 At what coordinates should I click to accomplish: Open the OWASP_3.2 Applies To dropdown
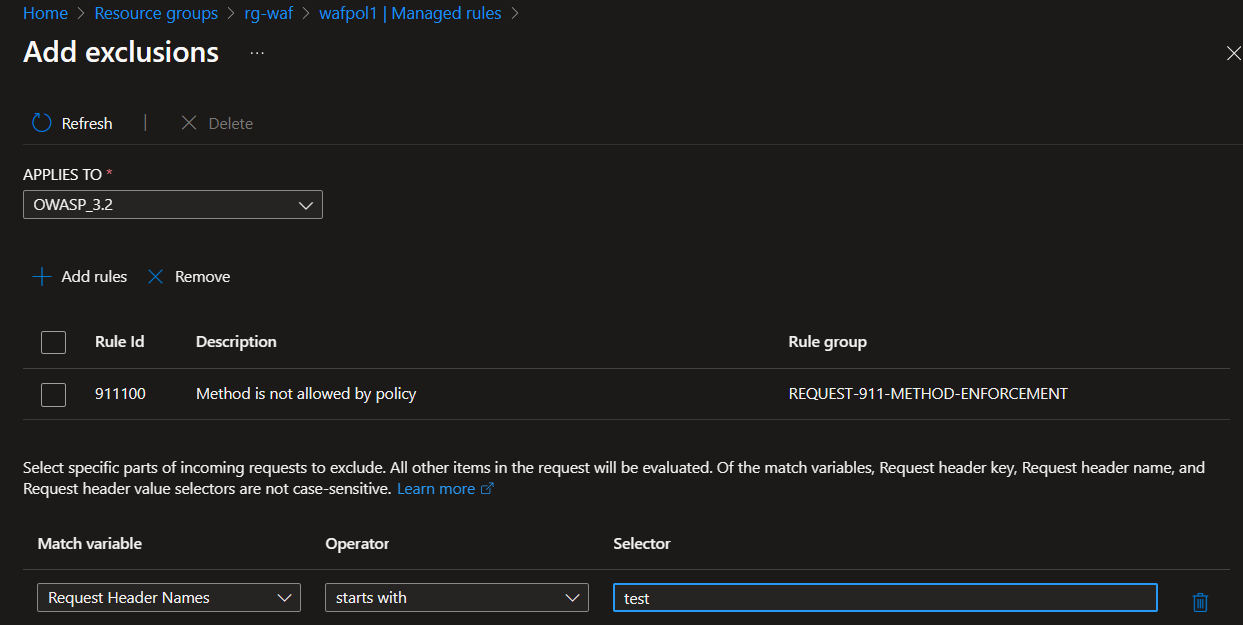(173, 205)
